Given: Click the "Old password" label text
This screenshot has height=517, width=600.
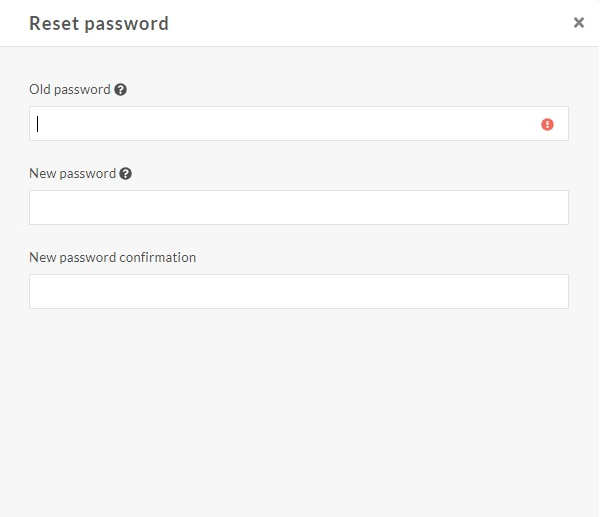Looking at the screenshot, I should pyautogui.click(x=70, y=90).
